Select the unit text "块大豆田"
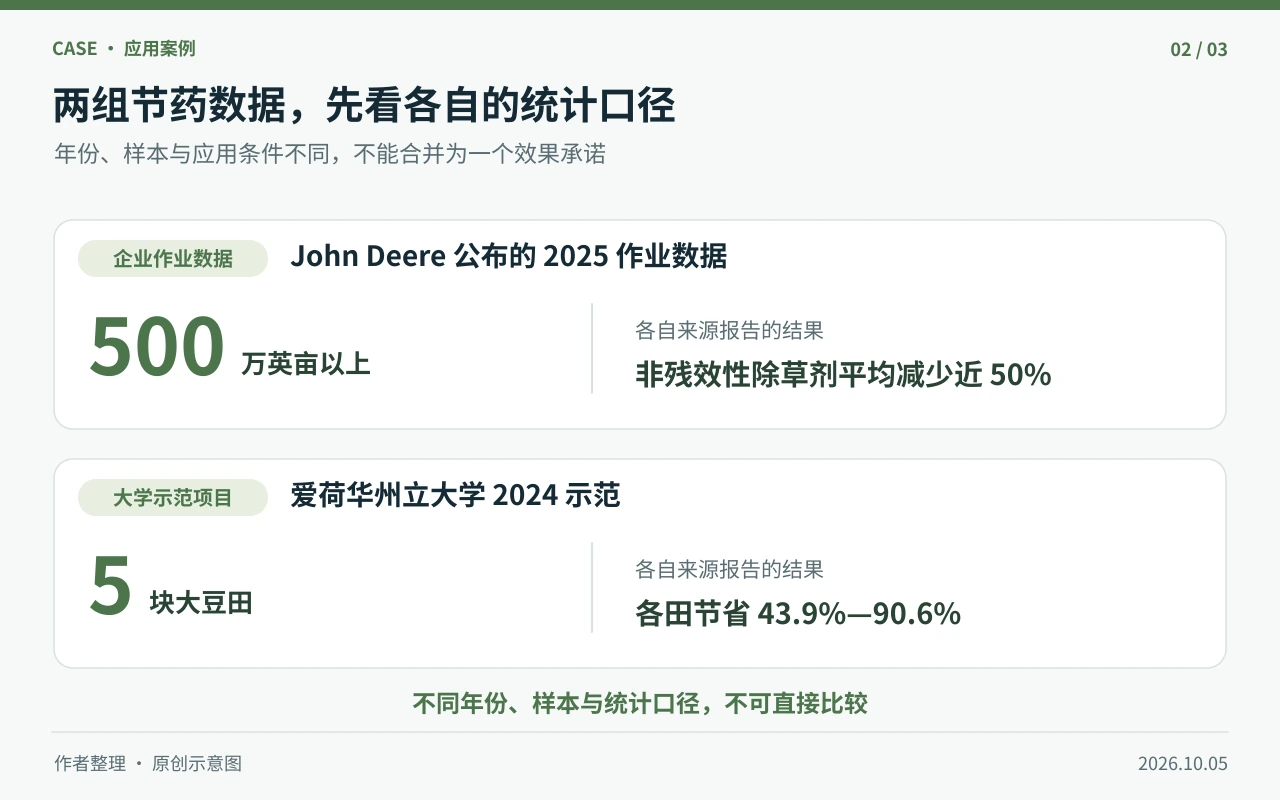The height and width of the screenshot is (800, 1280). point(201,603)
